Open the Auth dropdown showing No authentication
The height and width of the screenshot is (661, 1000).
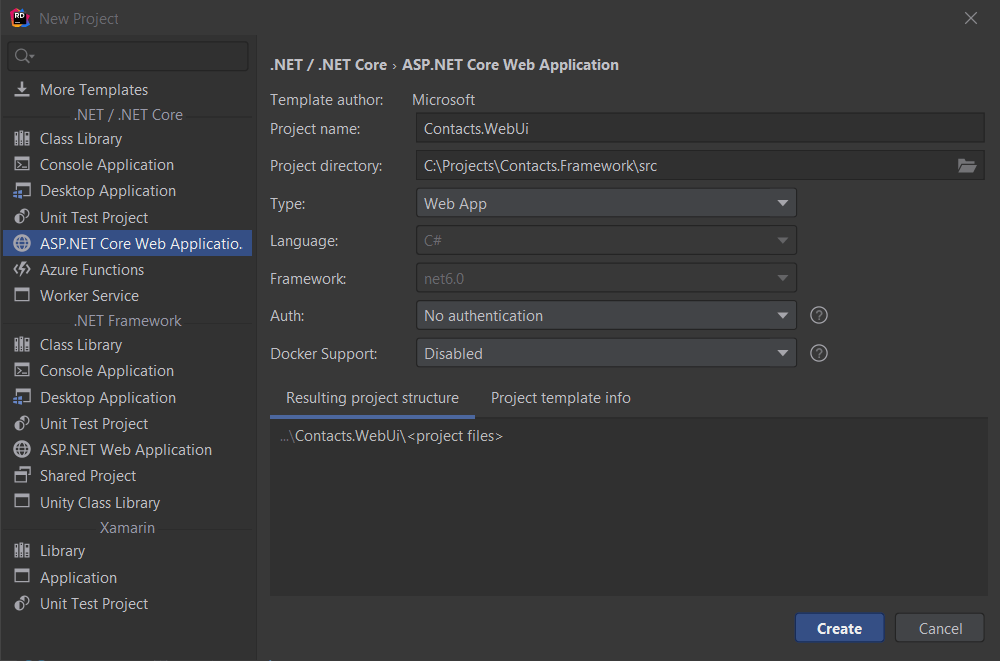pyautogui.click(x=606, y=316)
